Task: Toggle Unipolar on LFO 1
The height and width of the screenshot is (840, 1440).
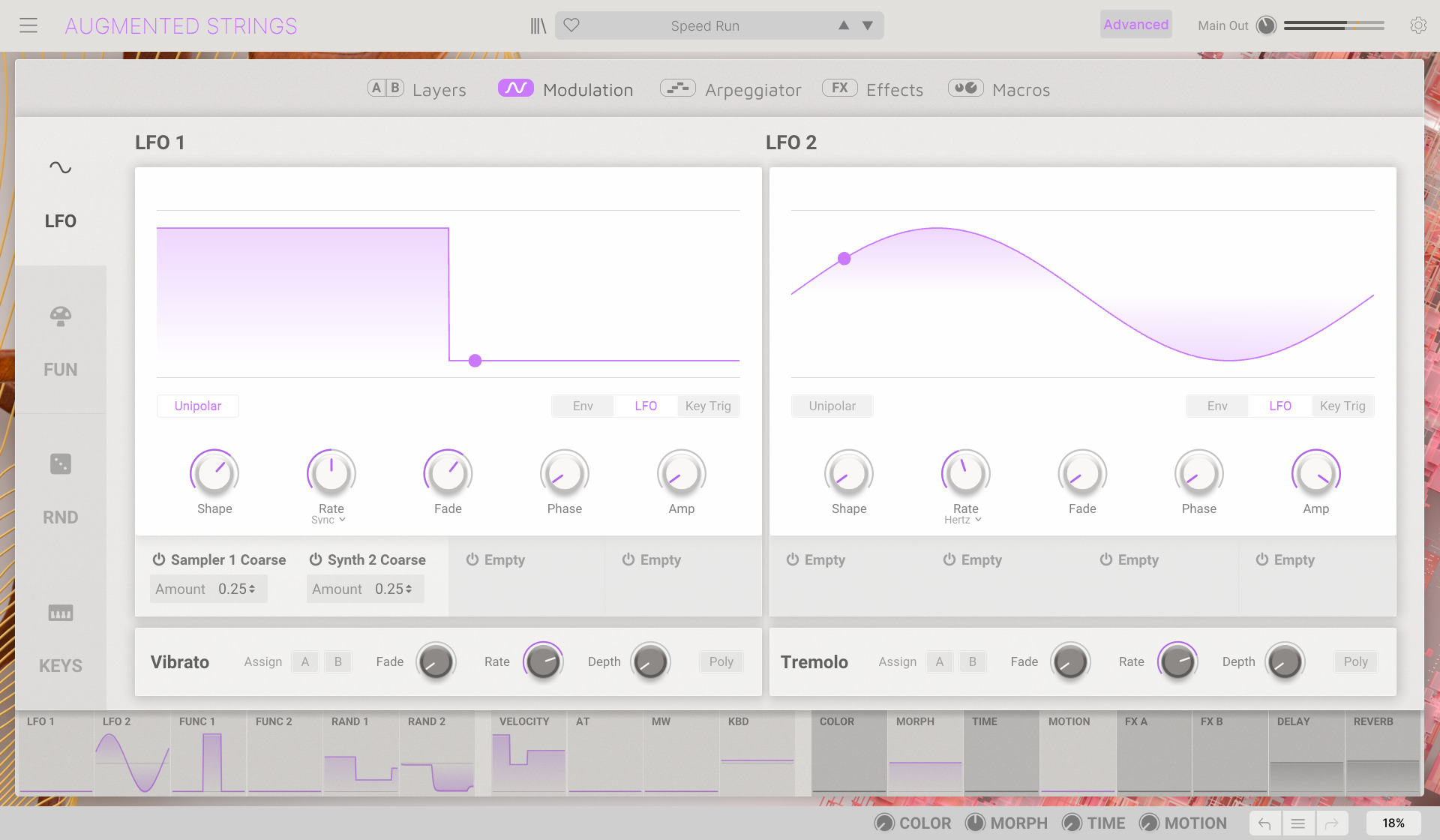Action: 198,406
